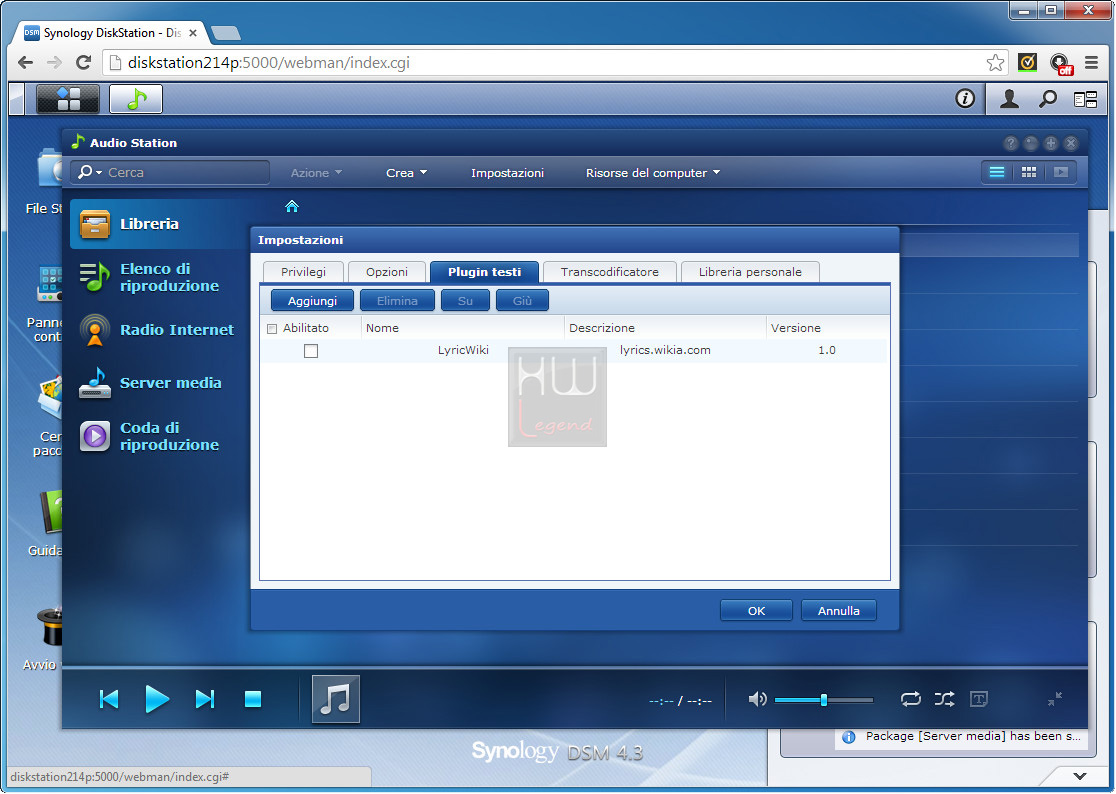Open Server media in the sidebar
The image size is (1116, 794).
(x=160, y=383)
